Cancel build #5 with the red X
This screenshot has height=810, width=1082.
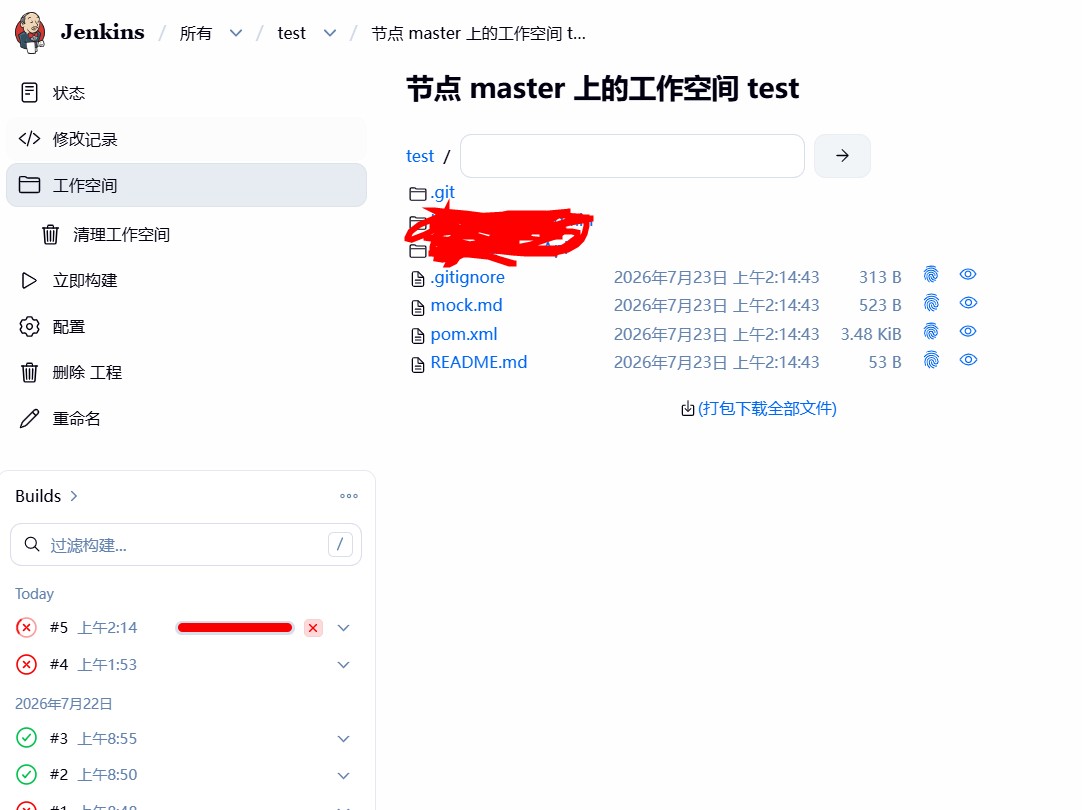313,628
